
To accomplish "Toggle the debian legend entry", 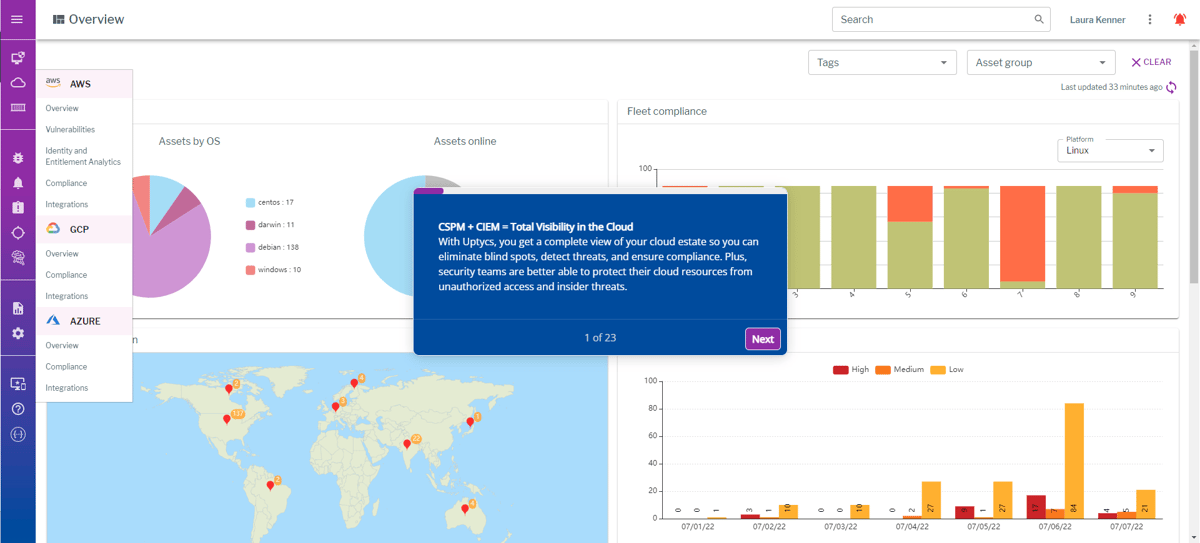I will click(x=272, y=247).
